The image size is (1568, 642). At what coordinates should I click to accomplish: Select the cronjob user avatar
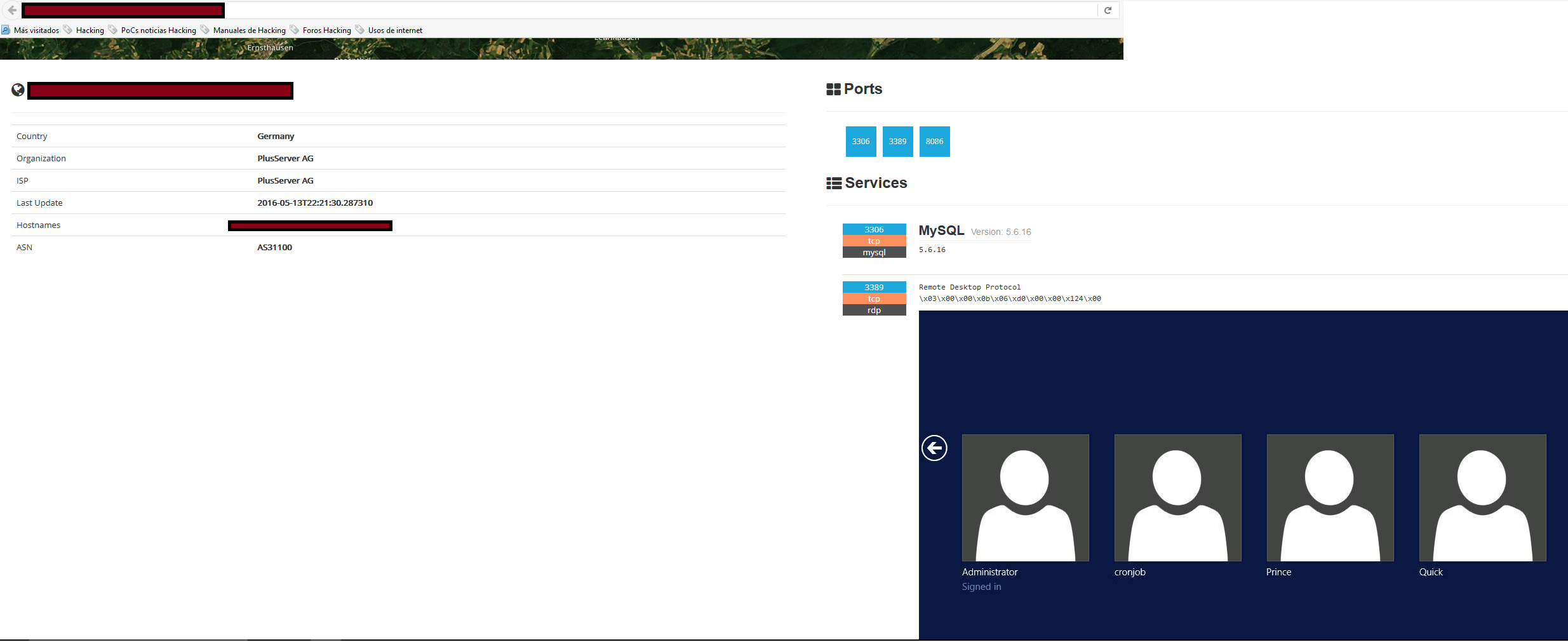coord(1177,498)
